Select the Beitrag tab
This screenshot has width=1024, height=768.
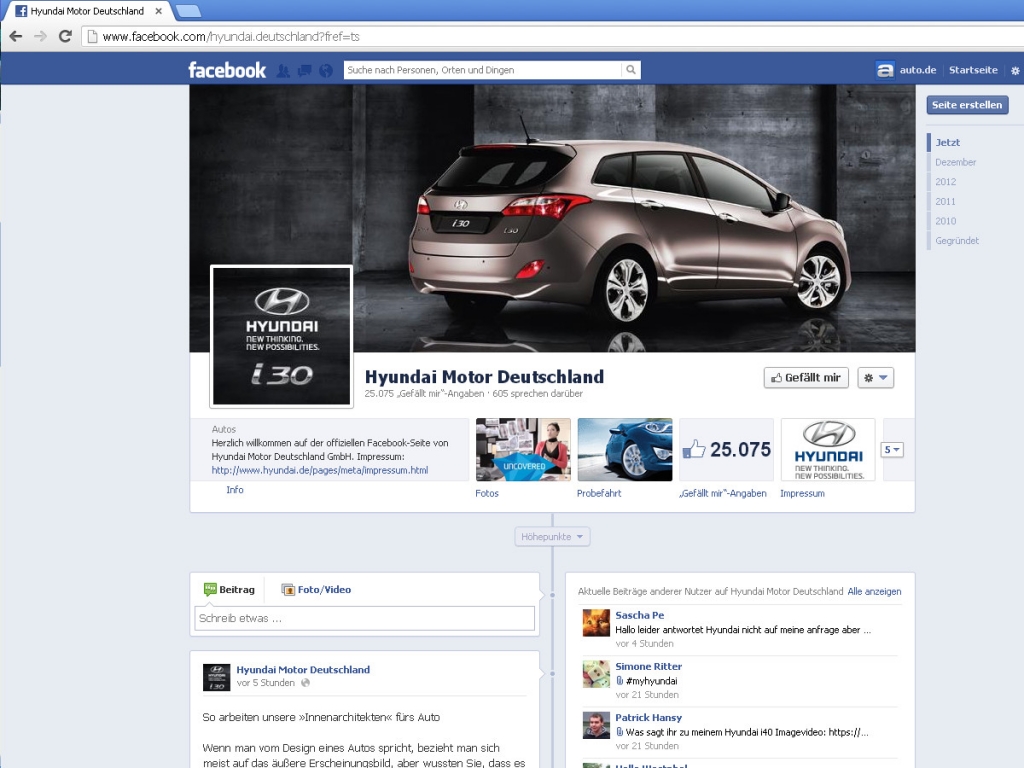click(x=229, y=590)
